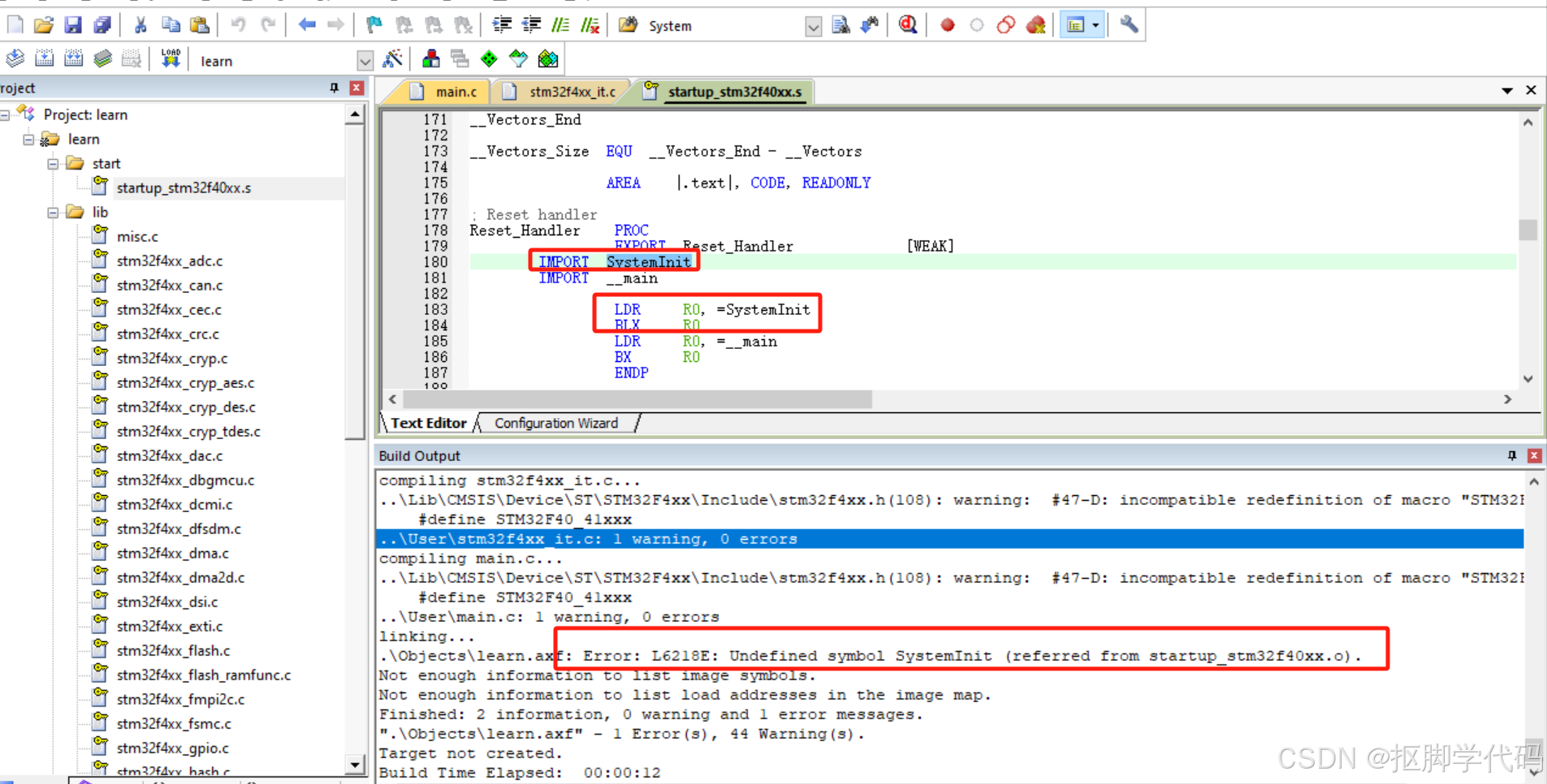Viewport: 1547px width, 784px height.
Task: Collapse the lib folder group
Action: (53, 213)
